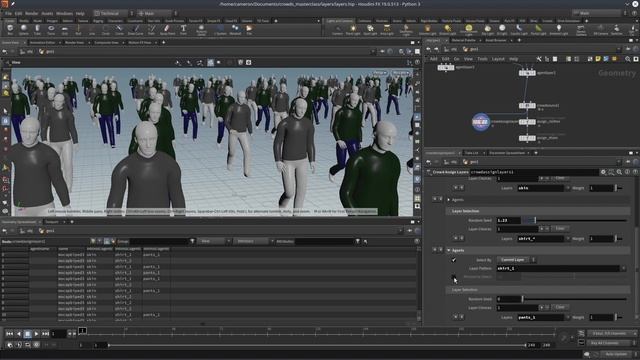Click the Layer Pattern input field
Screen dimensions: 640x360
(558, 269)
